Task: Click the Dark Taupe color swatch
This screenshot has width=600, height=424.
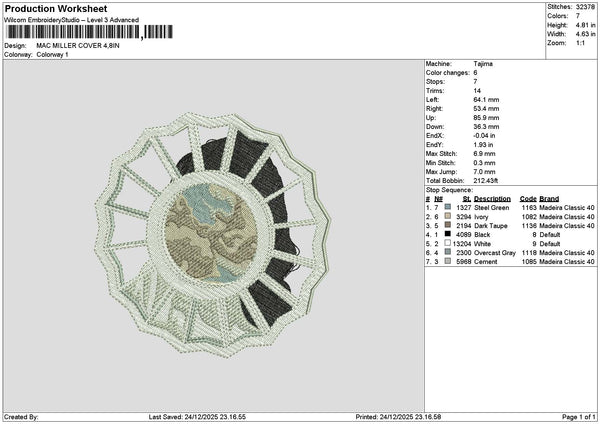Action: [x=447, y=225]
